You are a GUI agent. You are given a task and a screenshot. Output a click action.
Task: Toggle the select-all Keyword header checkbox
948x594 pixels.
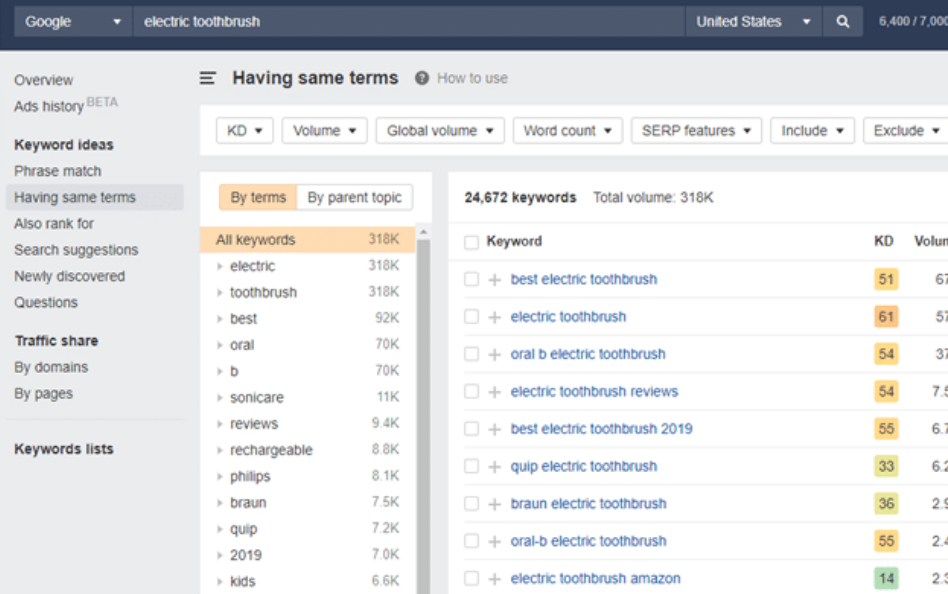point(472,242)
